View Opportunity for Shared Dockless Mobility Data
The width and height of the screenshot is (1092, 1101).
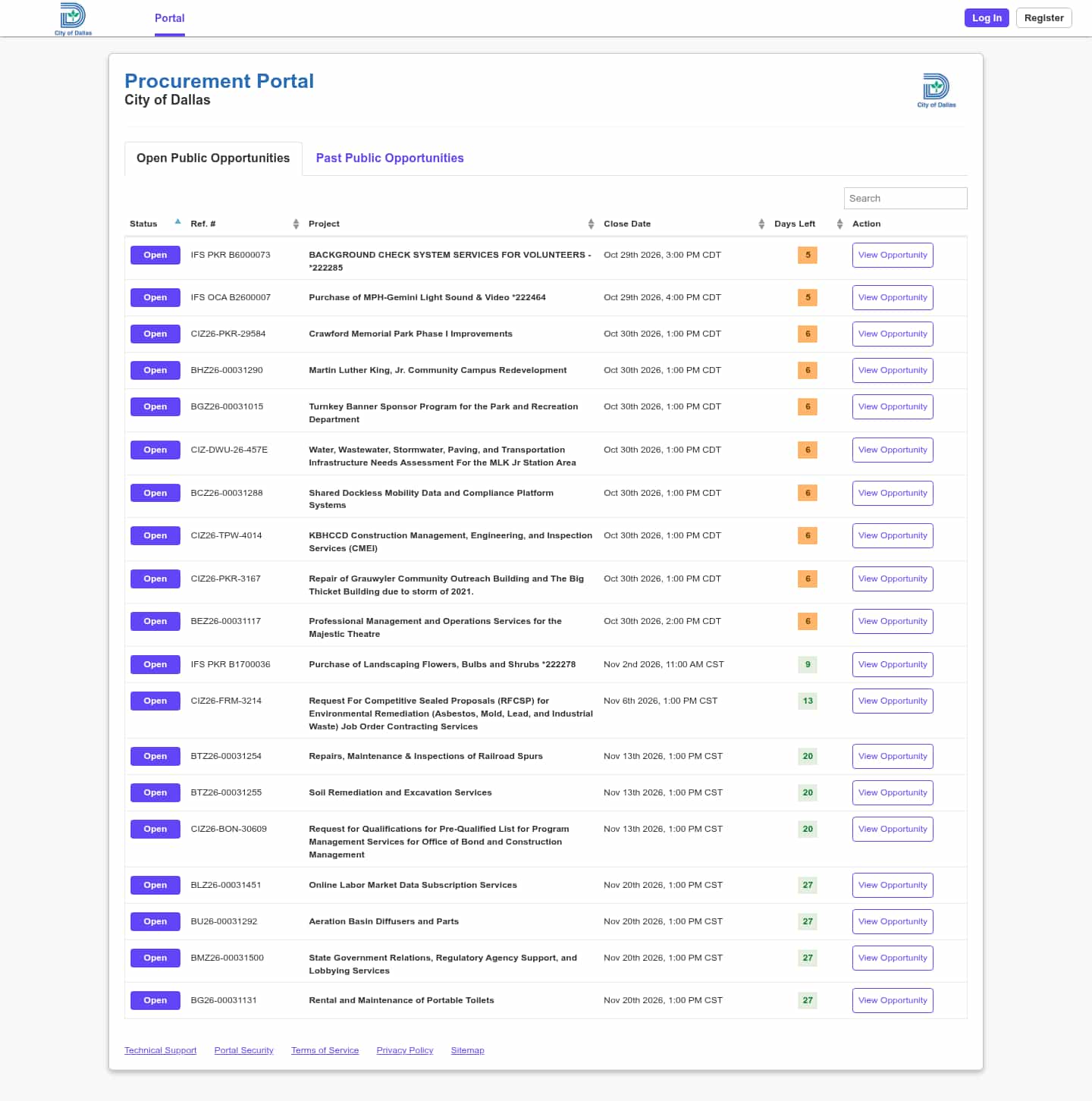coord(893,493)
